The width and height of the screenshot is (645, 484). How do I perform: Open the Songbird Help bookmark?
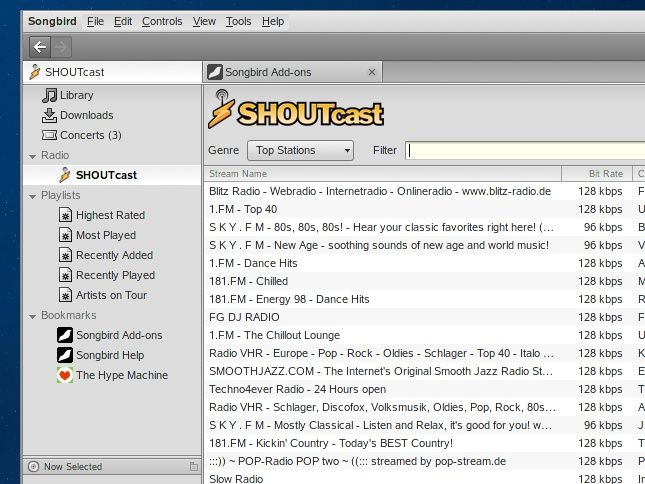coord(112,355)
